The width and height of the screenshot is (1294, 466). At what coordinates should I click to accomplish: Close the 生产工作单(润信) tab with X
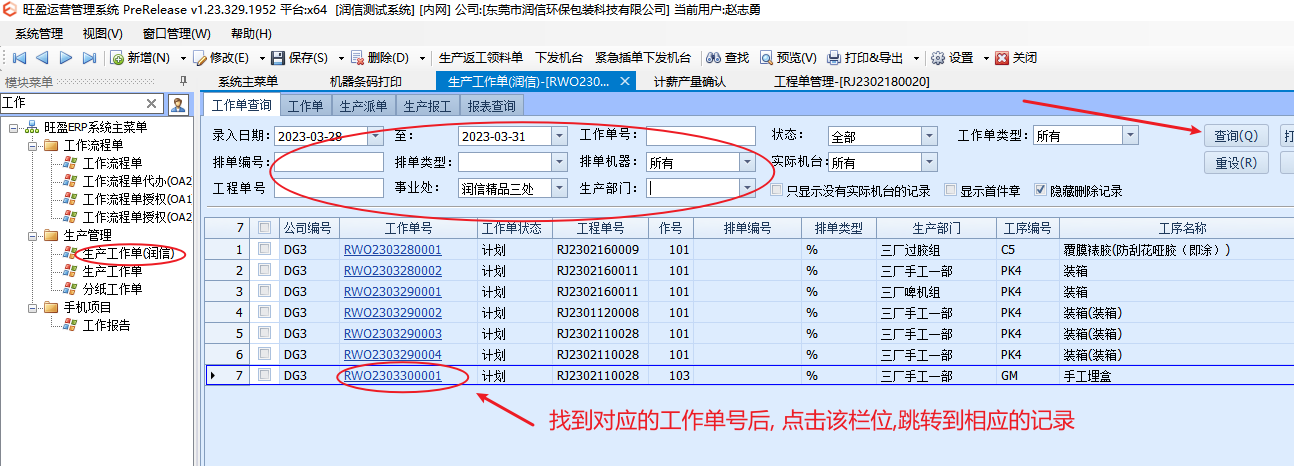(x=626, y=81)
